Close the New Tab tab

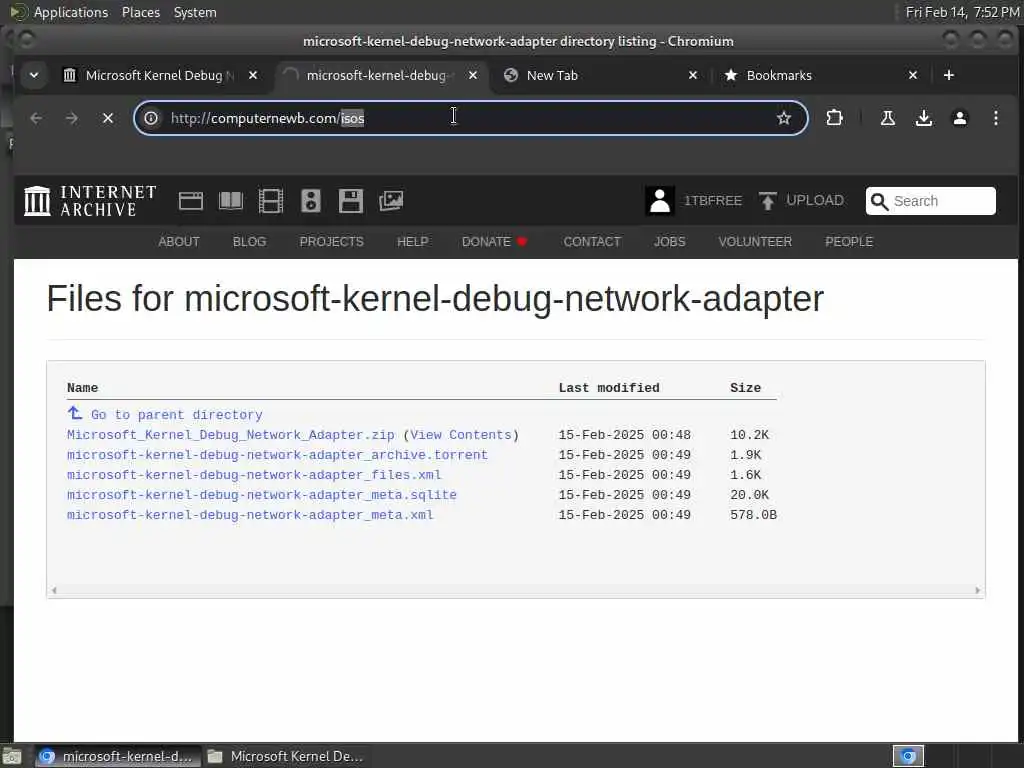click(x=693, y=75)
